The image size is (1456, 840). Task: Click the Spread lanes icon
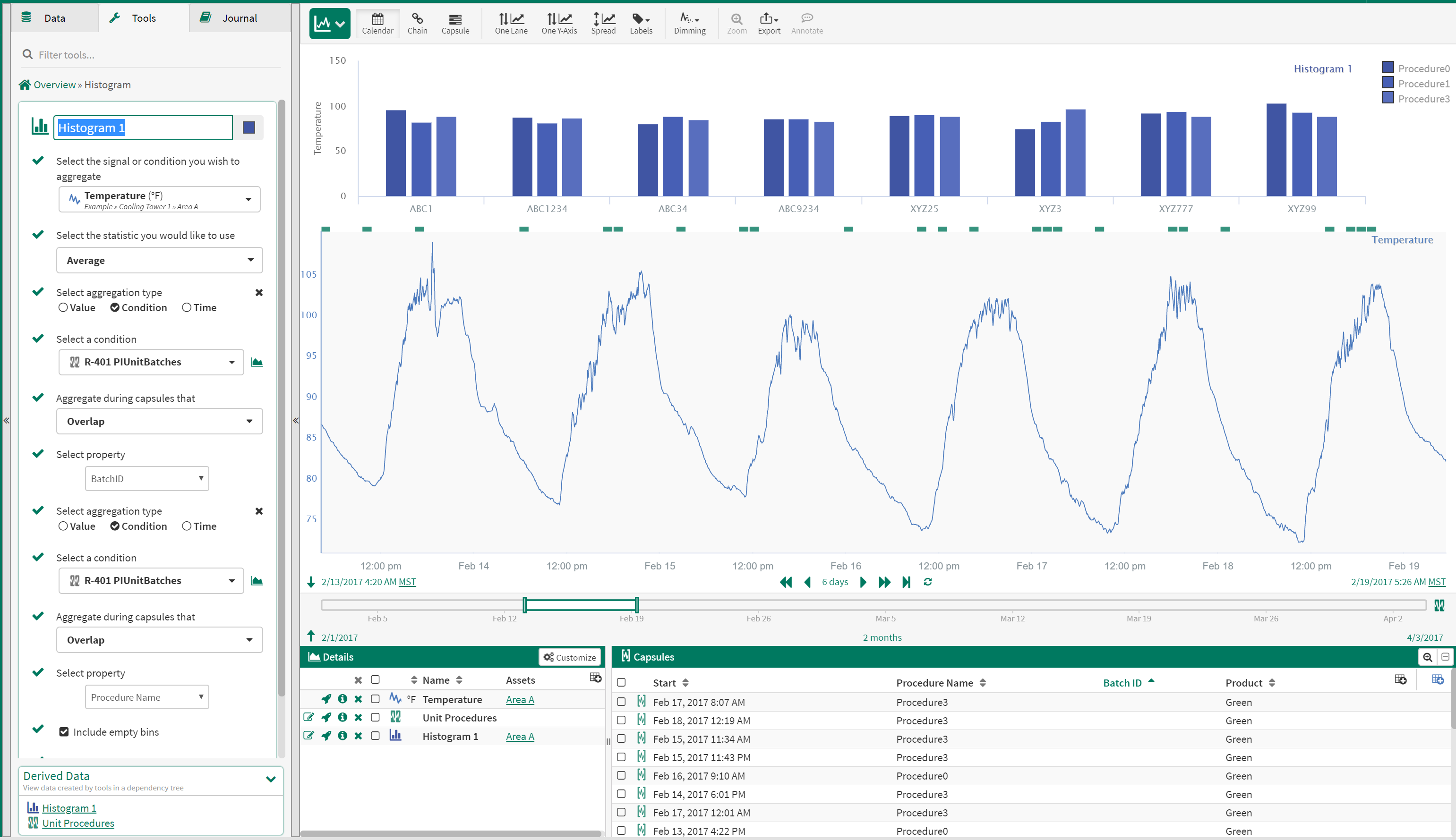click(x=603, y=23)
